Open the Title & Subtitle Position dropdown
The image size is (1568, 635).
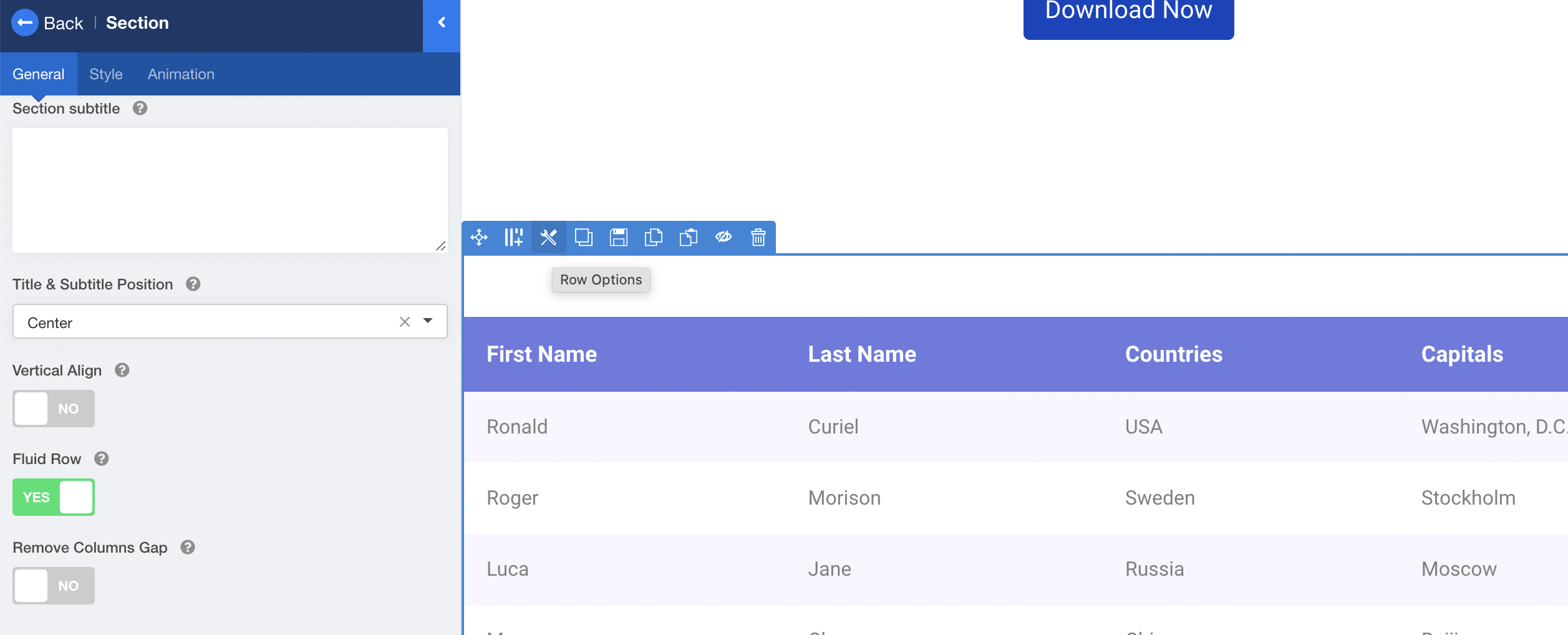point(428,321)
